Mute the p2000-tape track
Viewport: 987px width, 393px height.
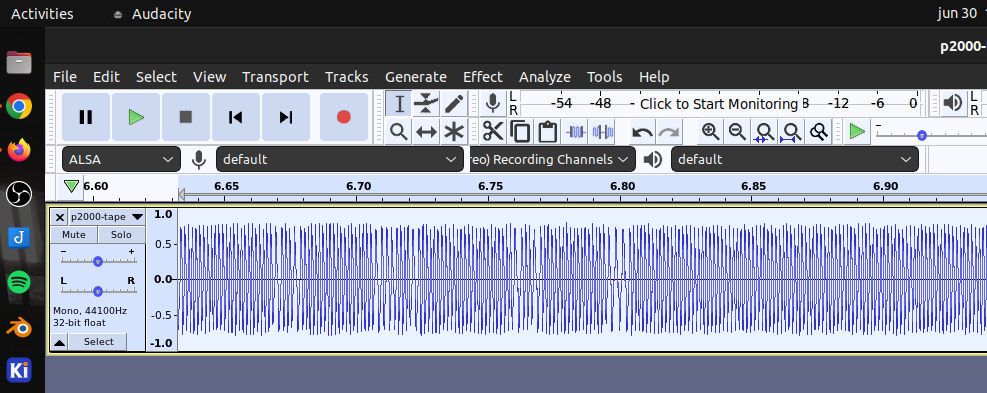[x=74, y=234]
